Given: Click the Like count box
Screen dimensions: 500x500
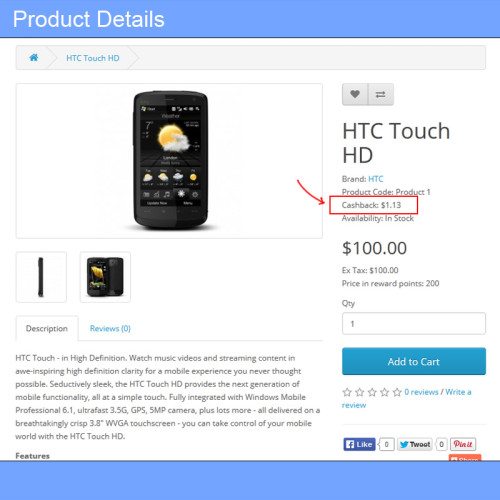Looking at the screenshot, I should coord(387,444).
